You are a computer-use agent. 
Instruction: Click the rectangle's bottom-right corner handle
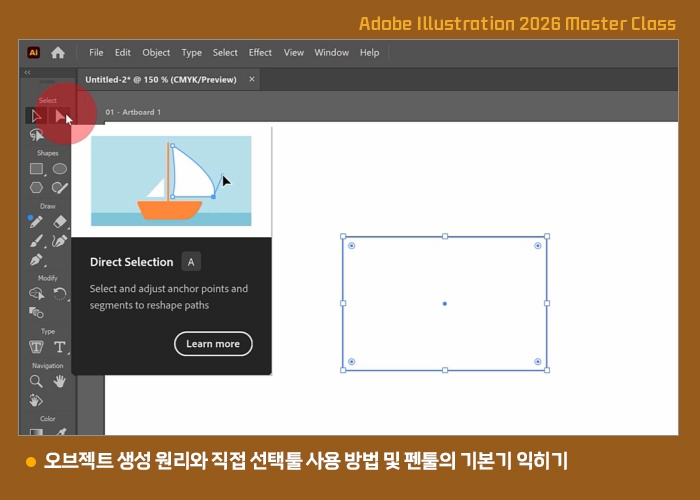(x=547, y=370)
